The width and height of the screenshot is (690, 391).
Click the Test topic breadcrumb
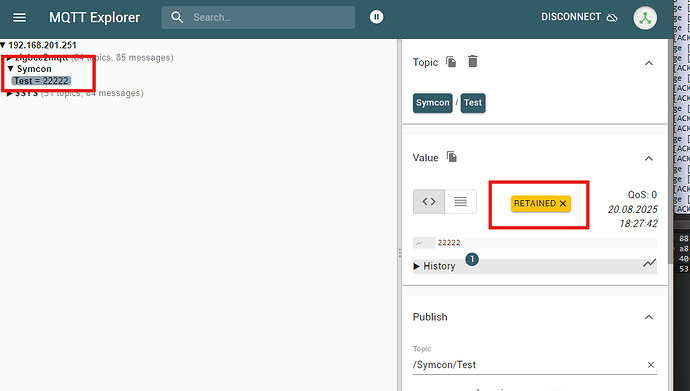(473, 103)
